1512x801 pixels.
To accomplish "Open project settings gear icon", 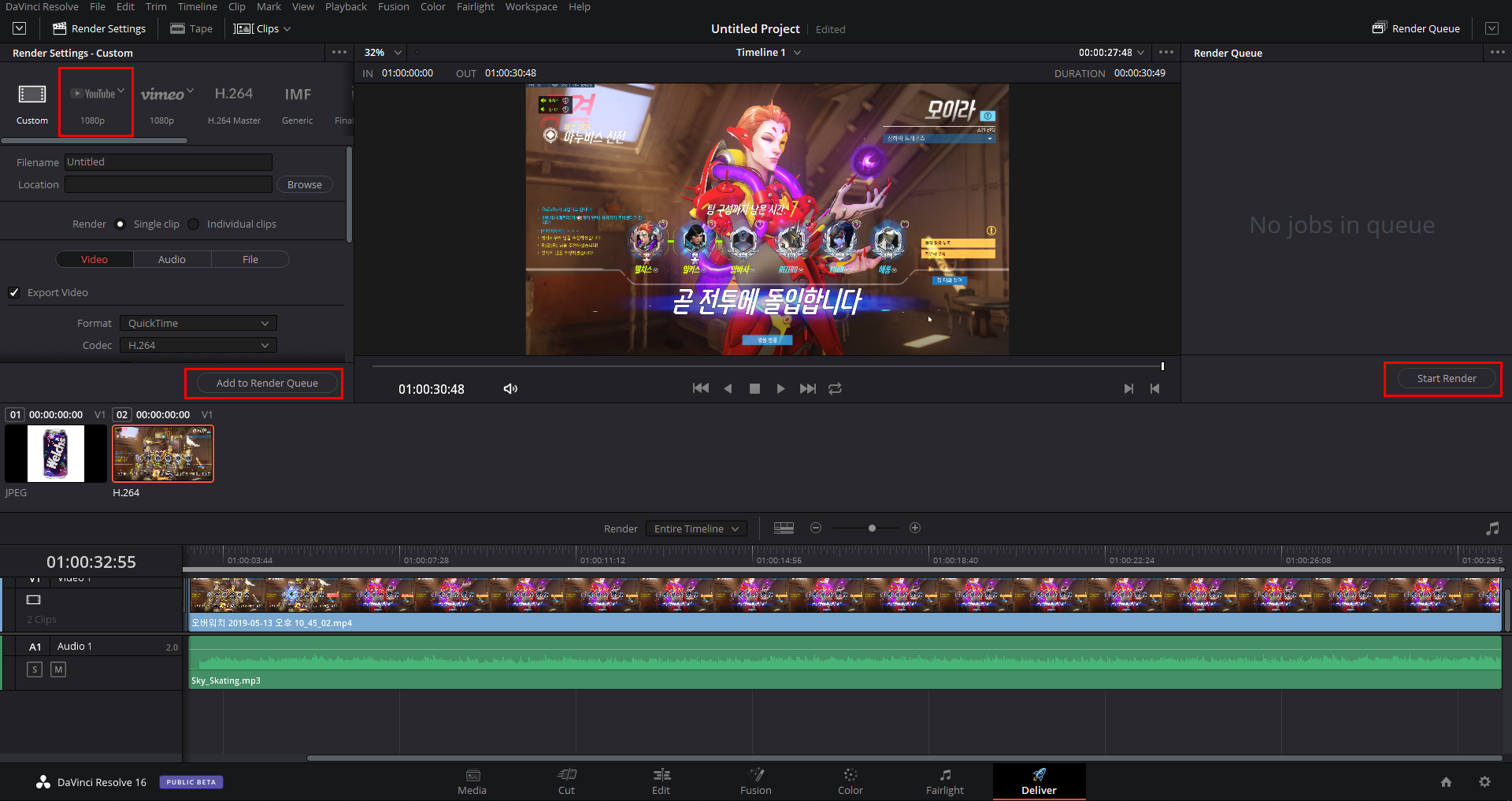I will point(1484,782).
